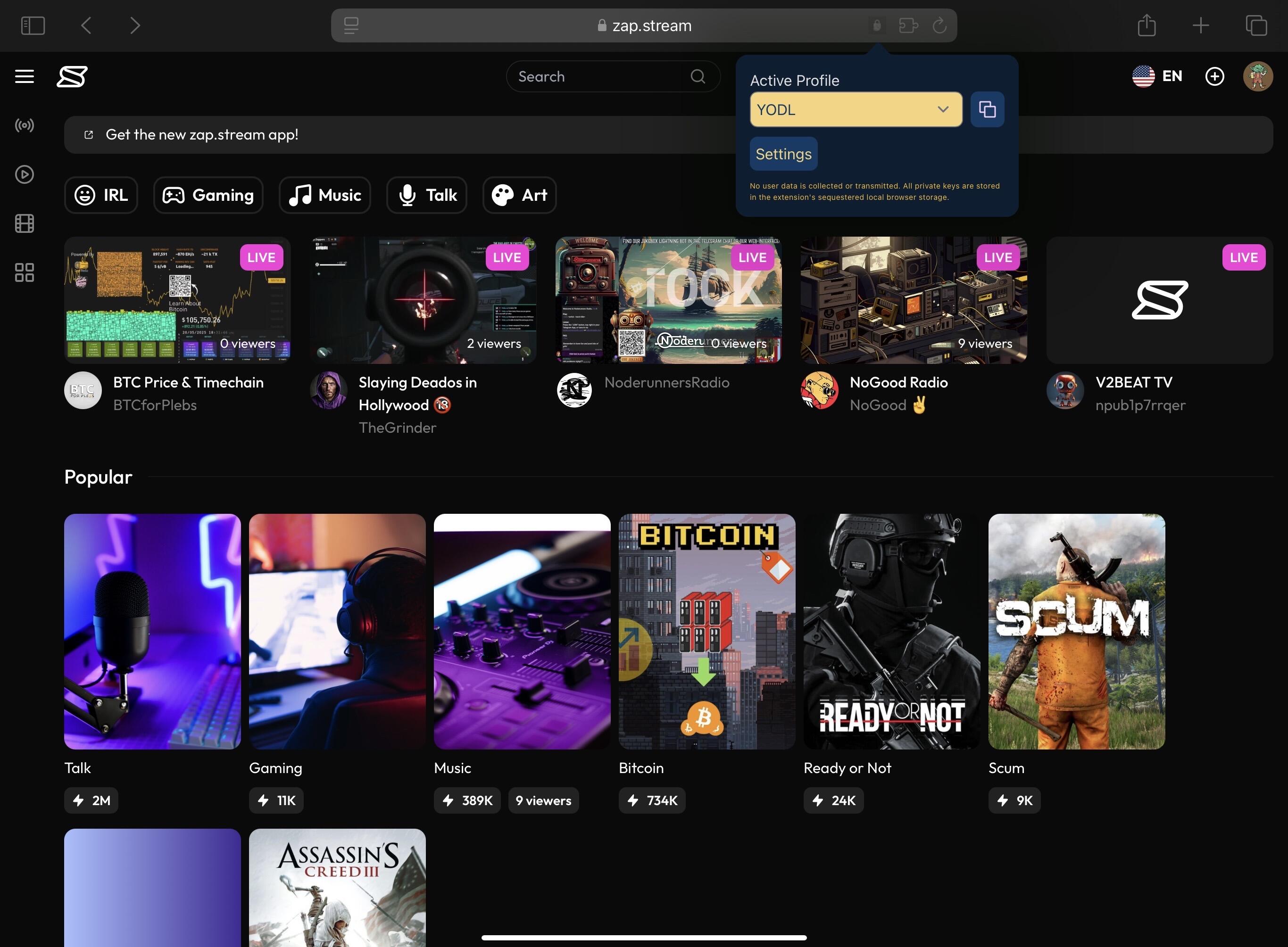Click the zap.stream logo
The image size is (1288, 947).
pyautogui.click(x=72, y=76)
